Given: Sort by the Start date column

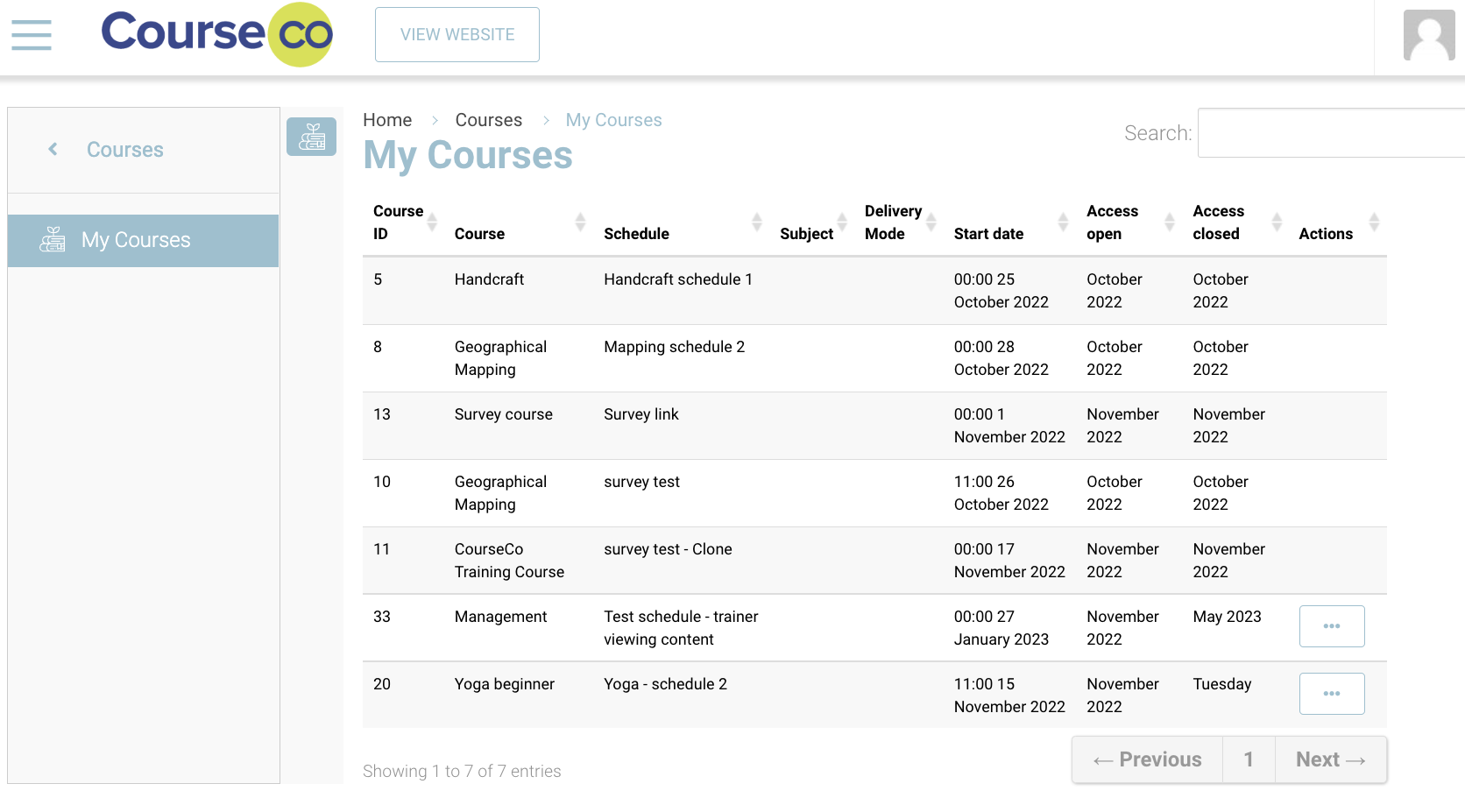Looking at the screenshot, I should (x=1062, y=222).
